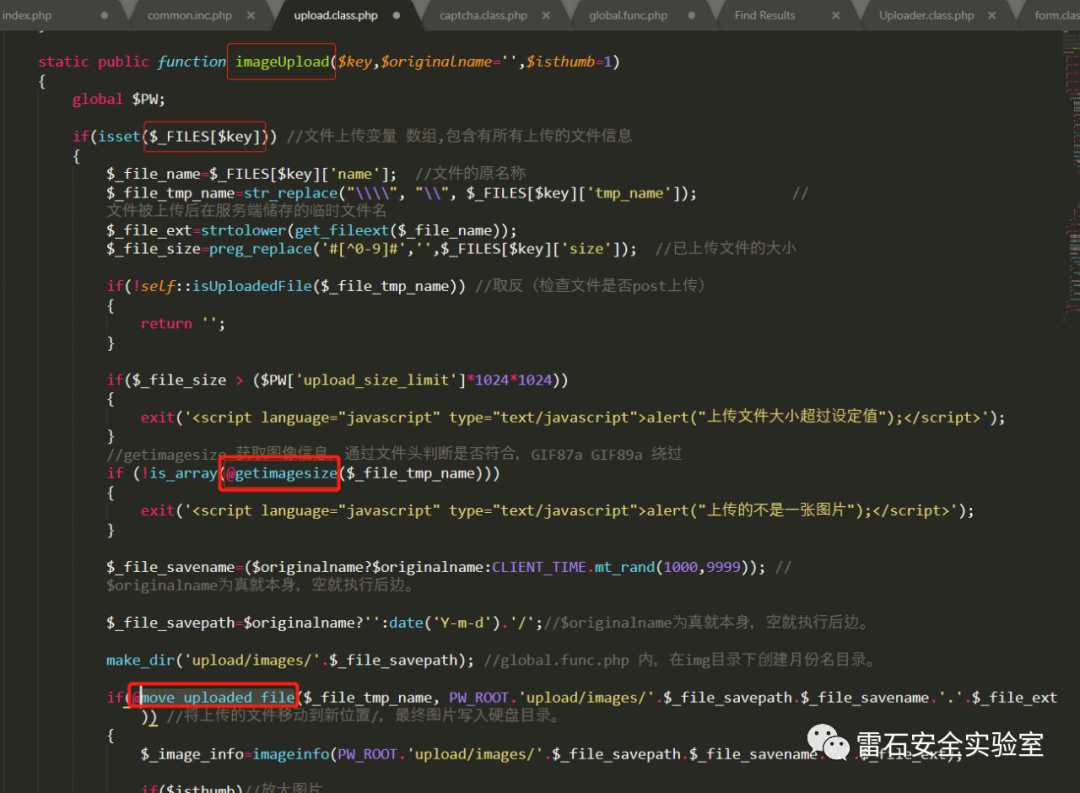Click the imageinfo function call
The width and height of the screenshot is (1080, 793).
[x=291, y=754]
